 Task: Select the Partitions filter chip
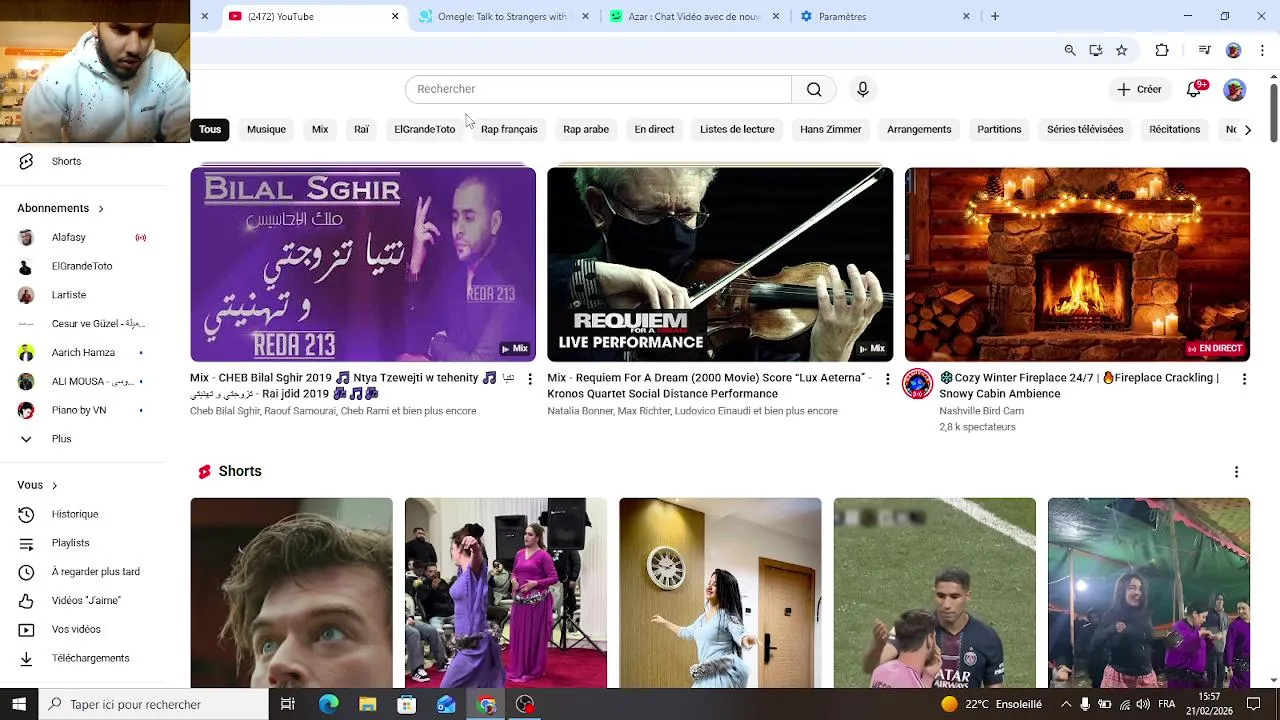tap(999, 129)
